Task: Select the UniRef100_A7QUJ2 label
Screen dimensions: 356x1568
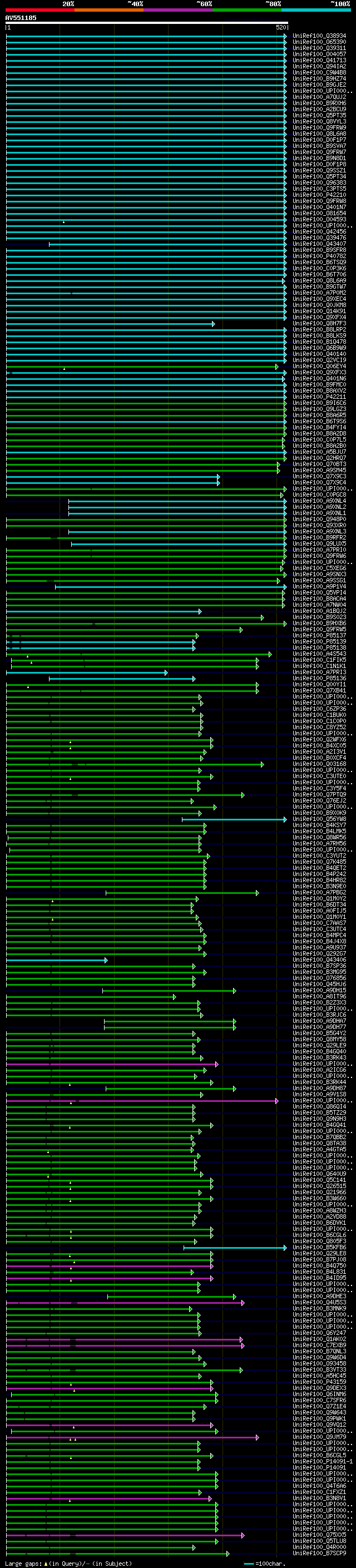Action: (319, 97)
